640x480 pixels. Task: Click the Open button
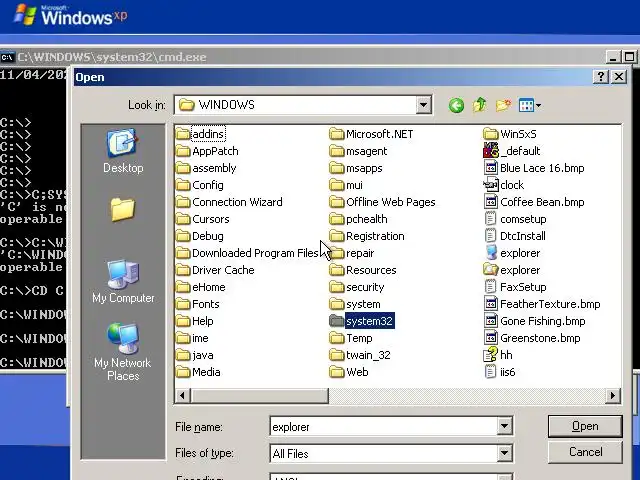pos(585,426)
